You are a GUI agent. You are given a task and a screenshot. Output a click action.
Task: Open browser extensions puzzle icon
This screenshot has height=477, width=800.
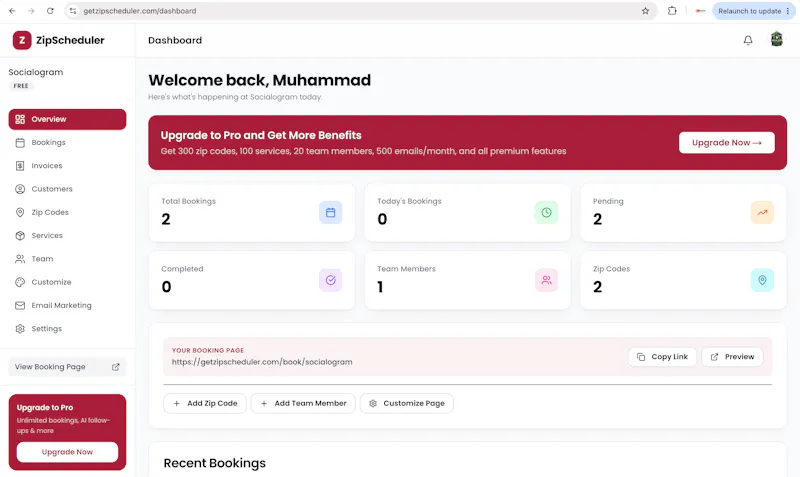(672, 11)
